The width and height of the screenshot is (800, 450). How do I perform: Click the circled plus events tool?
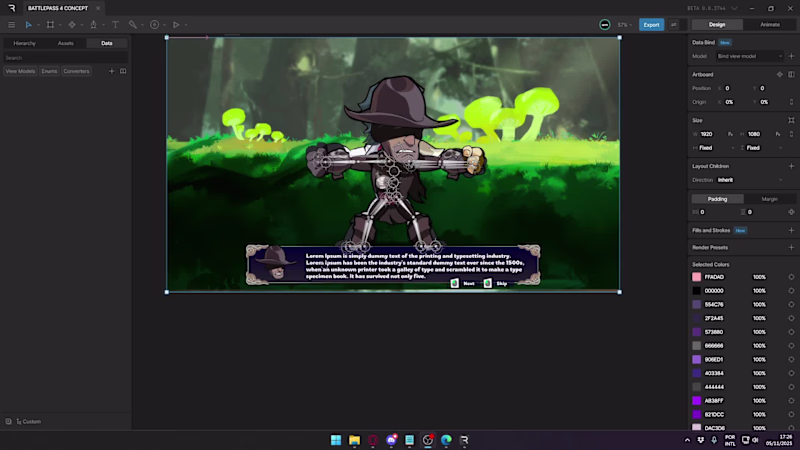click(x=155, y=24)
